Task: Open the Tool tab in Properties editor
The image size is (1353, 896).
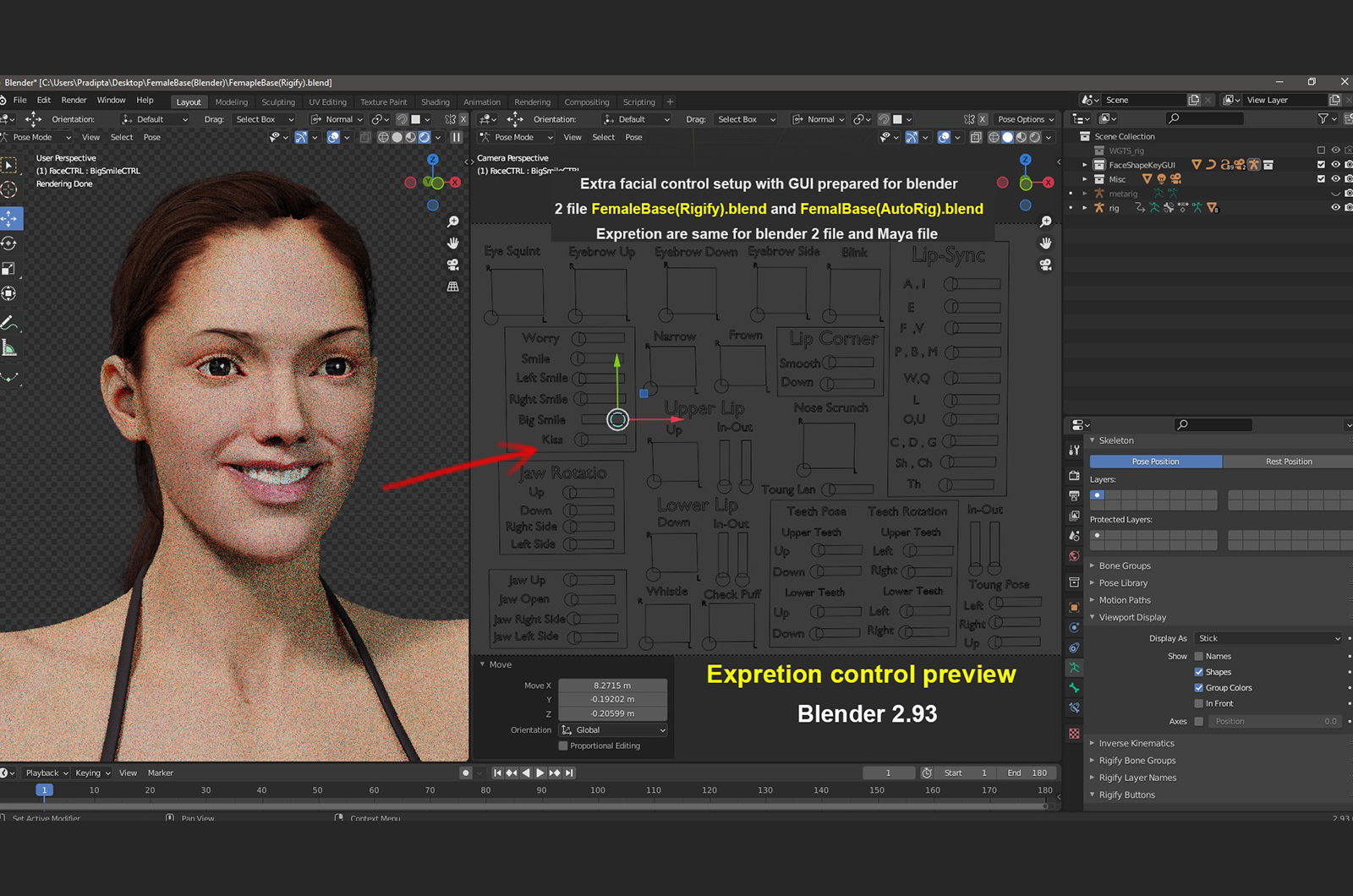Action: click(1074, 451)
